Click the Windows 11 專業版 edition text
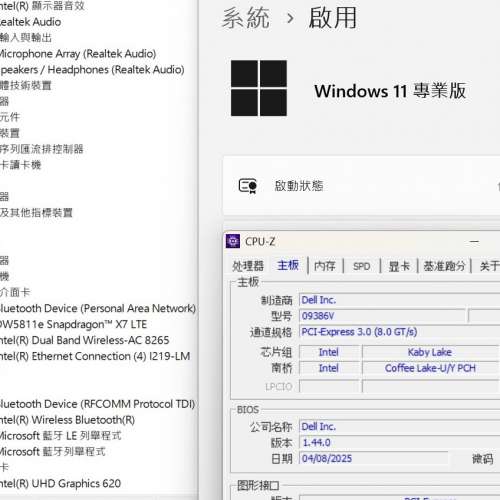The image size is (500, 500). pos(390,91)
